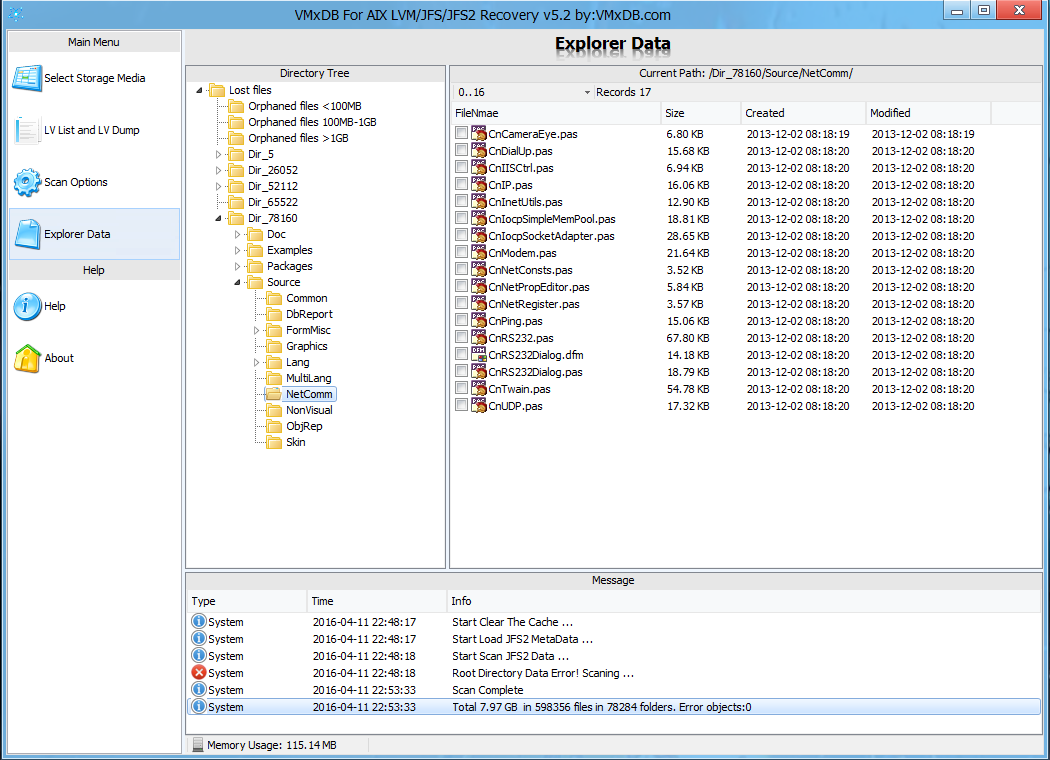Click the CnPing.pas file icon
Image resolution: width=1050 pixels, height=760 pixels.
(478, 320)
